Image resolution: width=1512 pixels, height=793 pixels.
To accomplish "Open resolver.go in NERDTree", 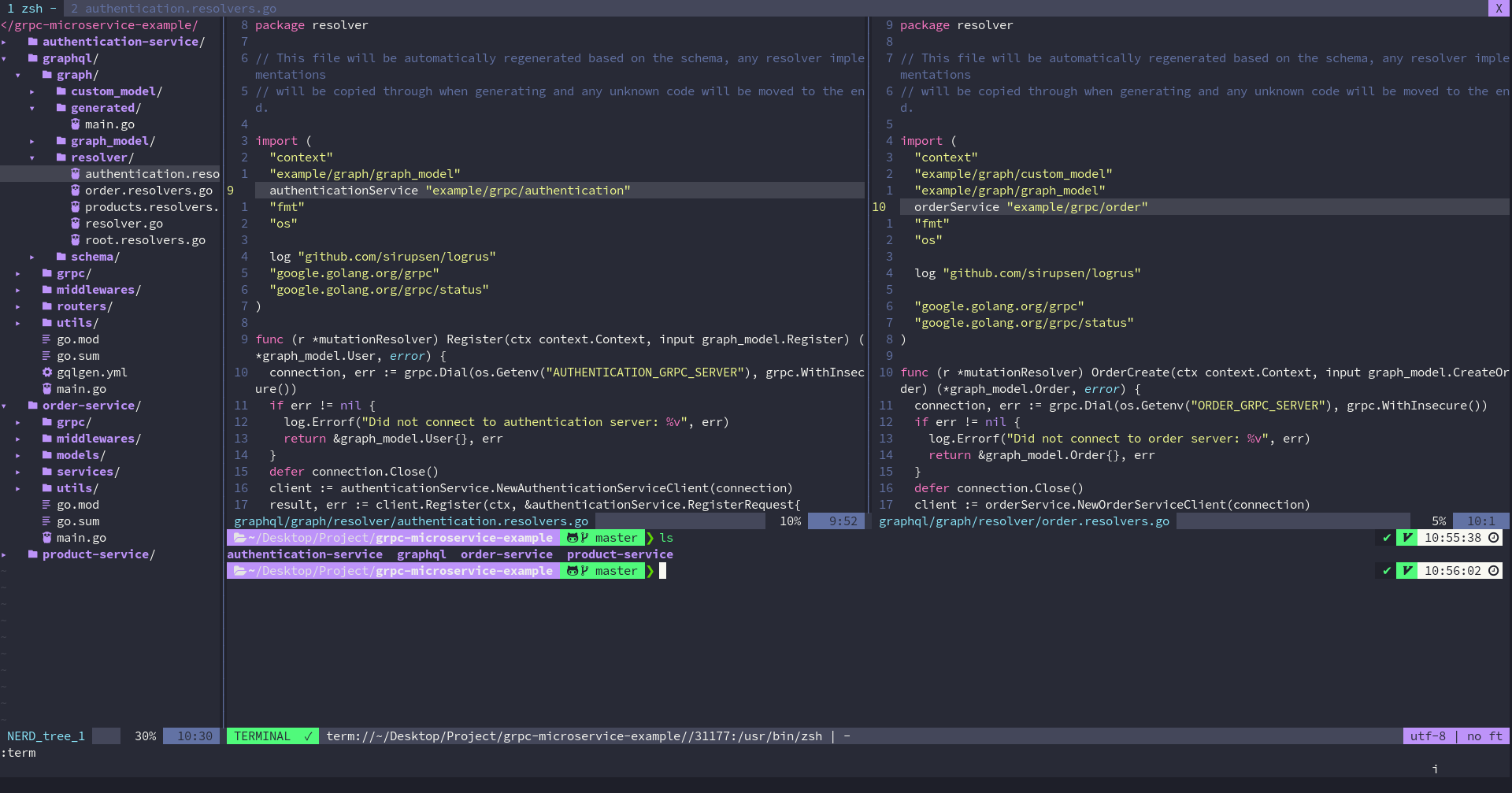I will (124, 224).
